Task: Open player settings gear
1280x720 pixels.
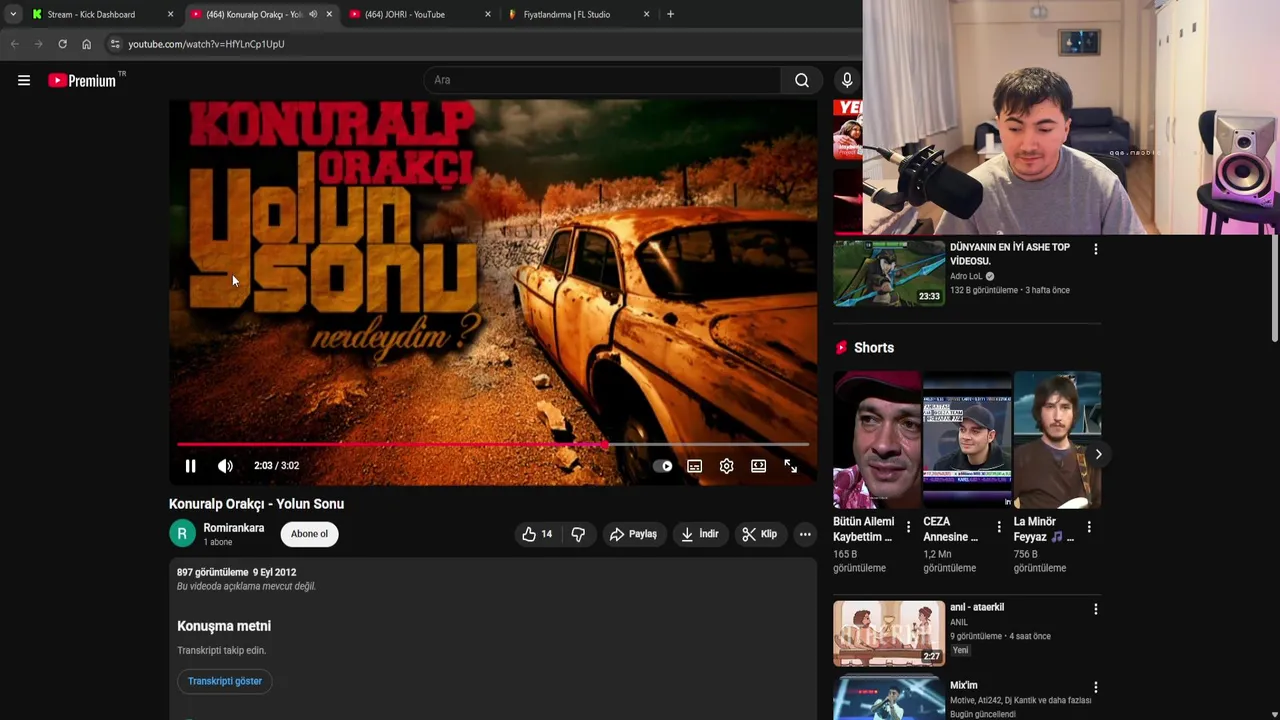Action: coord(727,466)
